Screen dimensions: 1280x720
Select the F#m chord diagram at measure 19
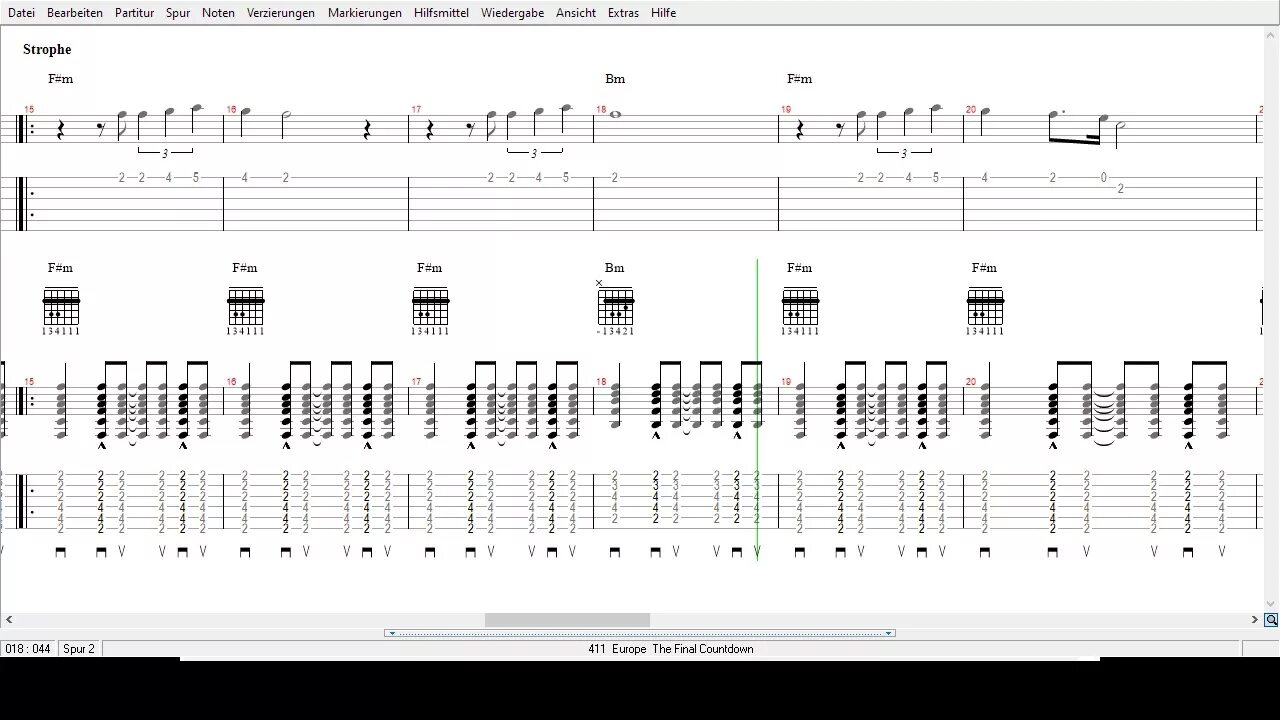800,312
